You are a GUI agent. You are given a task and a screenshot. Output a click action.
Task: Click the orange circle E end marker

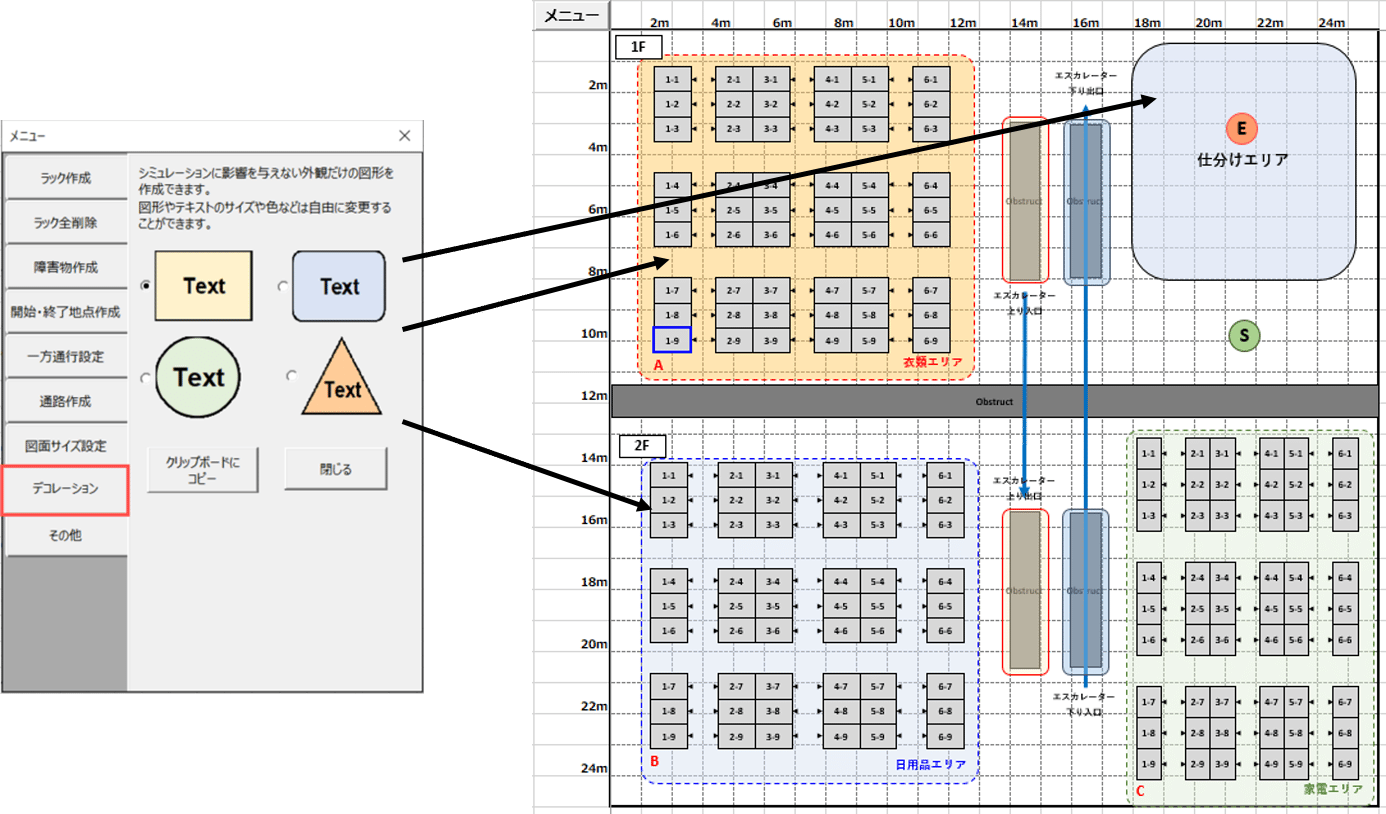pos(1241,129)
